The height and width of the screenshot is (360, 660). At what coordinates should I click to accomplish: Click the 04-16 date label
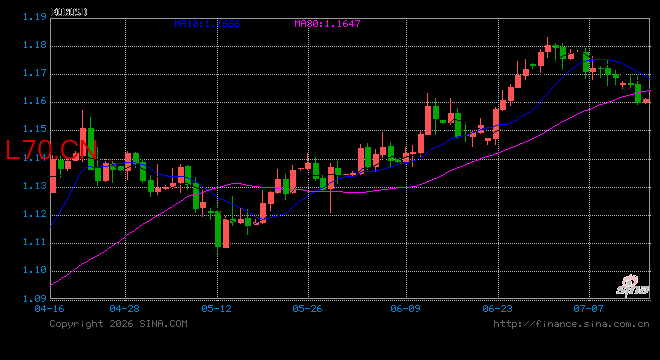point(49,309)
